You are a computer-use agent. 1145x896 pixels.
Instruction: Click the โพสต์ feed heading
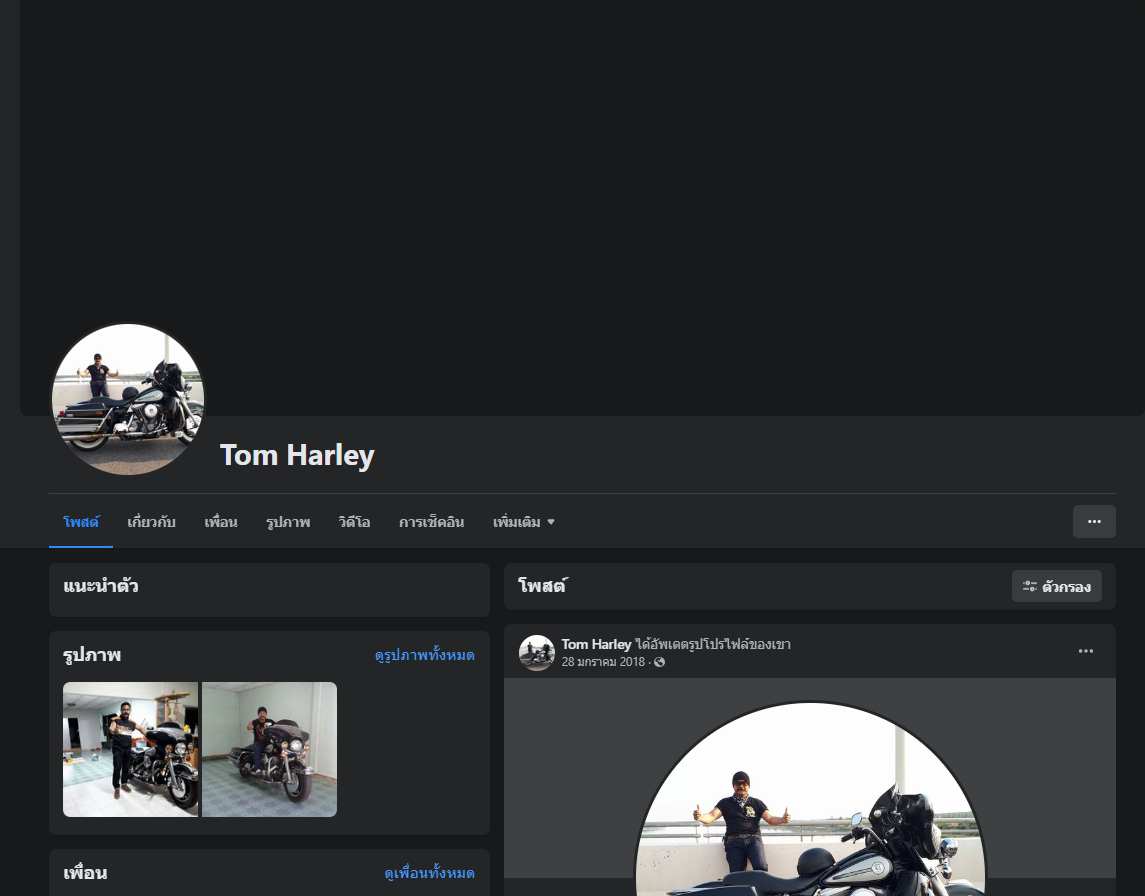[543, 586]
